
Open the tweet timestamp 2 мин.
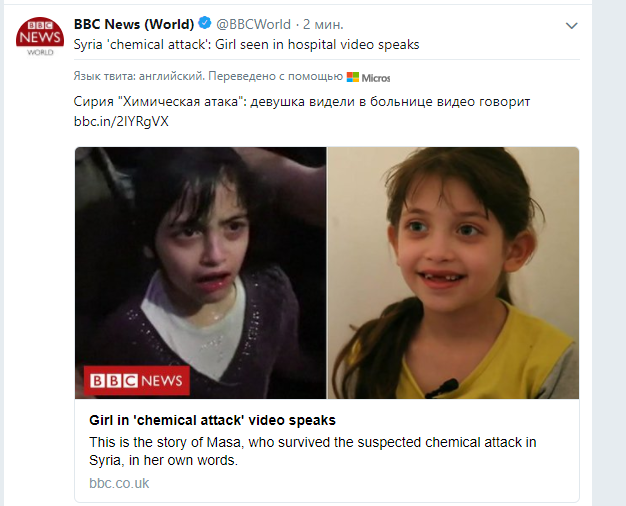click(323, 24)
